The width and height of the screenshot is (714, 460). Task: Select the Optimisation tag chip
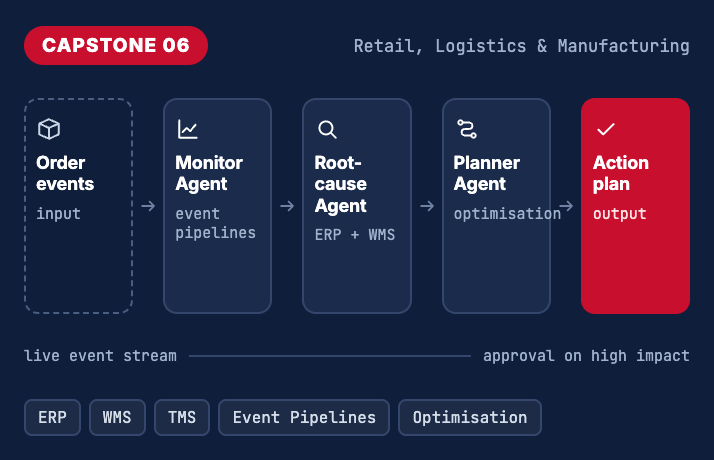pyautogui.click(x=469, y=417)
